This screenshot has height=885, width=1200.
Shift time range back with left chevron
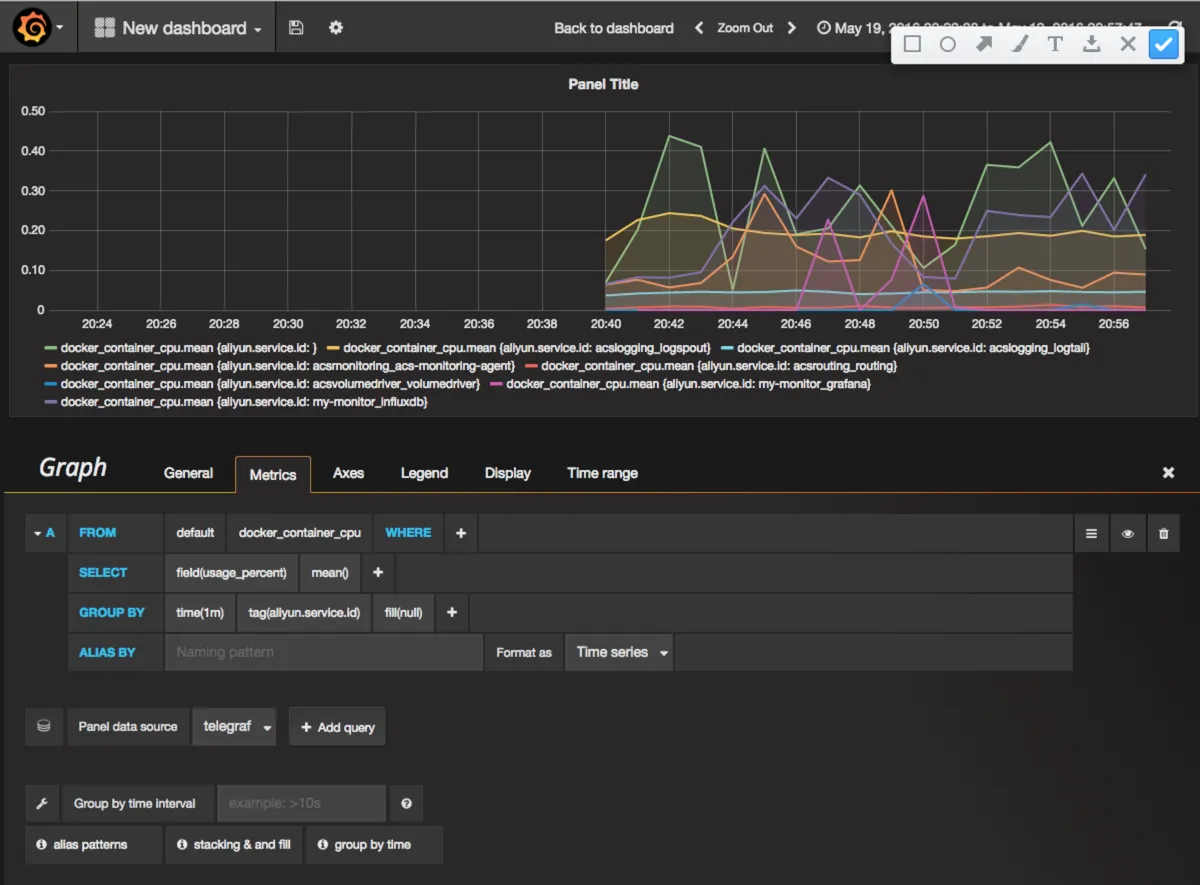pyautogui.click(x=699, y=28)
